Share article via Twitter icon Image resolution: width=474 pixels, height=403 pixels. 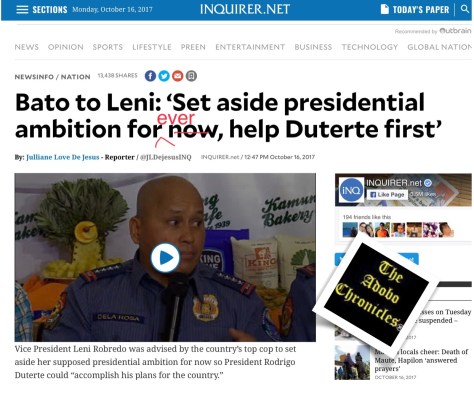point(164,76)
